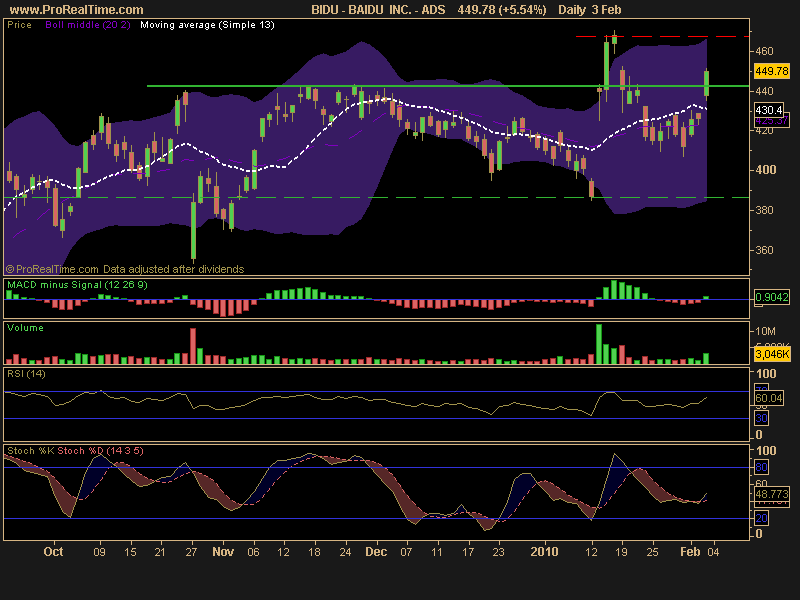Click the 12 date tick after 2010
The width and height of the screenshot is (800, 600).
(591, 552)
